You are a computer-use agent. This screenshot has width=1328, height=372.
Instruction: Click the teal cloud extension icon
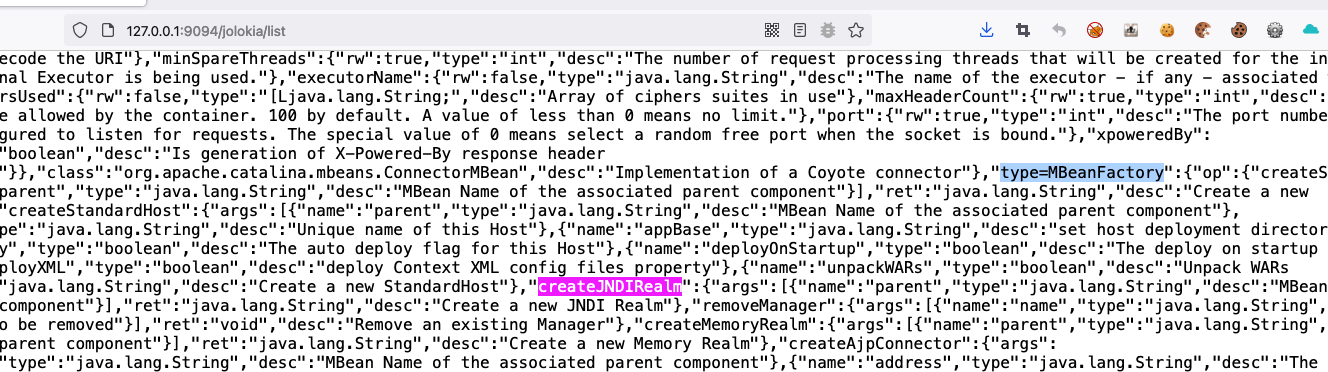1311,30
